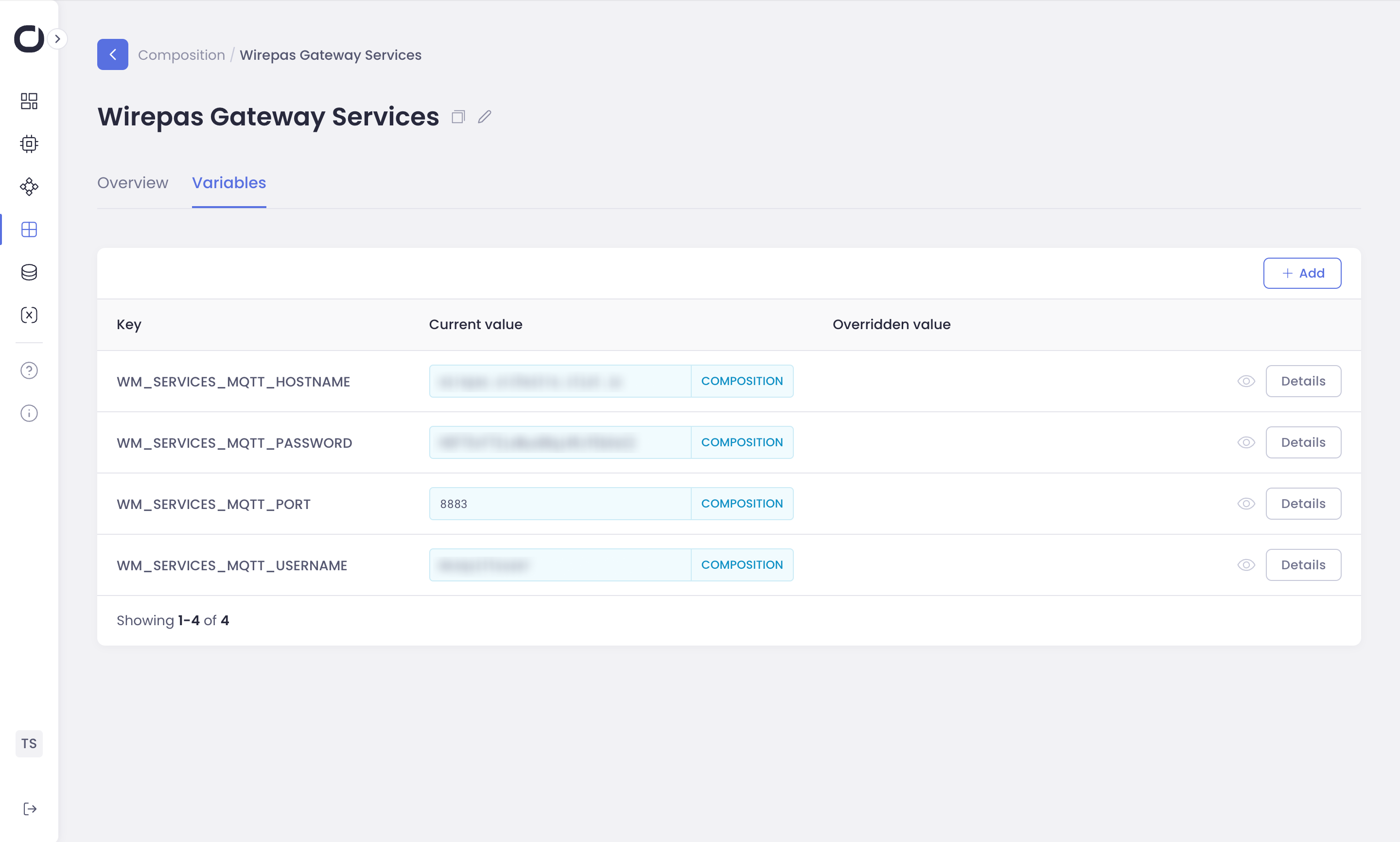Open the dashboard grid icon in sidebar
The image size is (1400, 842).
click(x=29, y=101)
